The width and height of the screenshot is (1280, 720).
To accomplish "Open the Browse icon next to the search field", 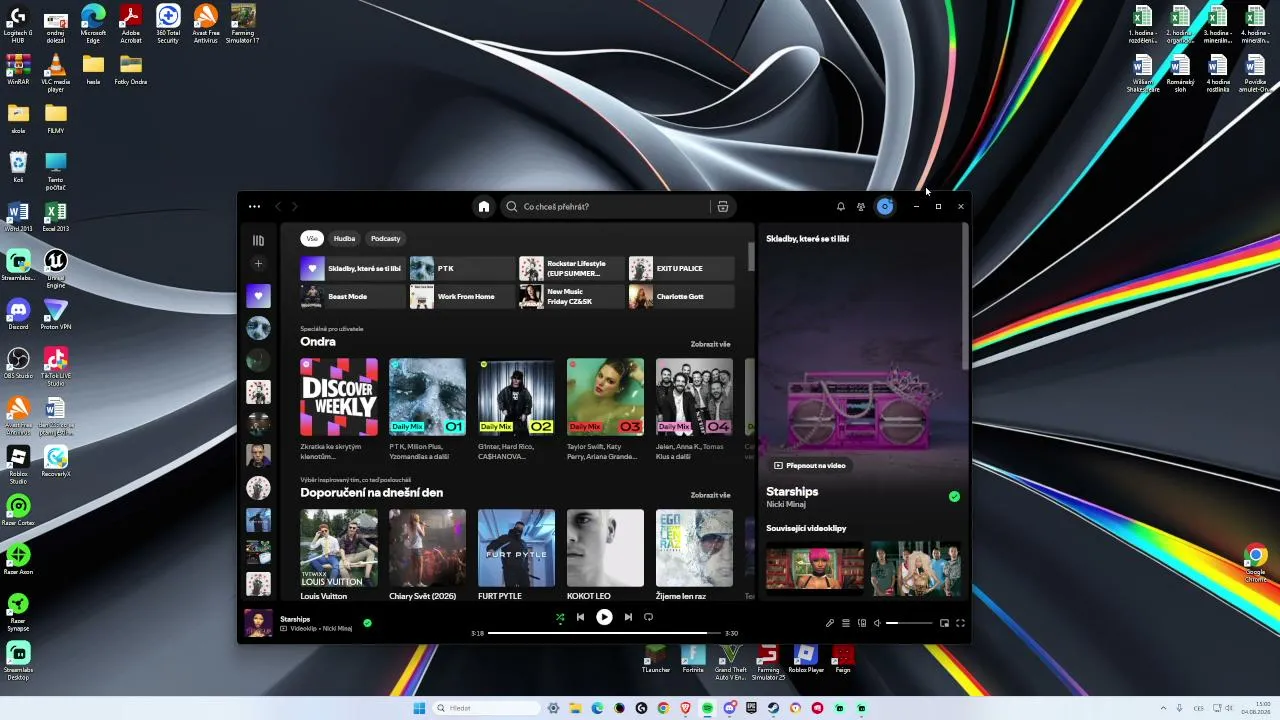I will point(723,207).
